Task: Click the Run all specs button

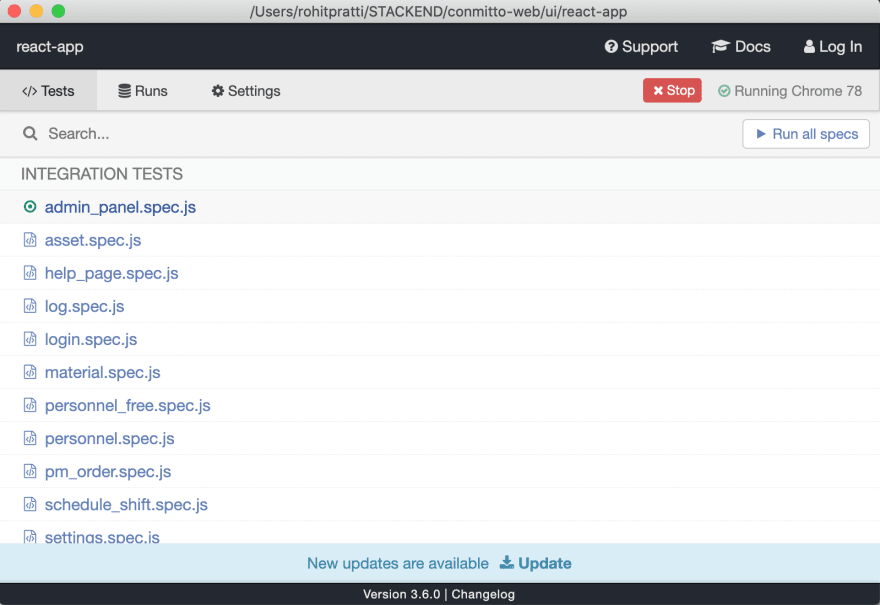Action: (x=806, y=134)
